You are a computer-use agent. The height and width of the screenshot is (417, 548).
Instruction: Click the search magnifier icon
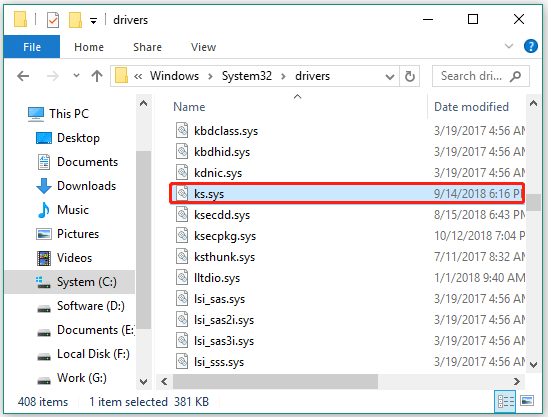[515, 76]
